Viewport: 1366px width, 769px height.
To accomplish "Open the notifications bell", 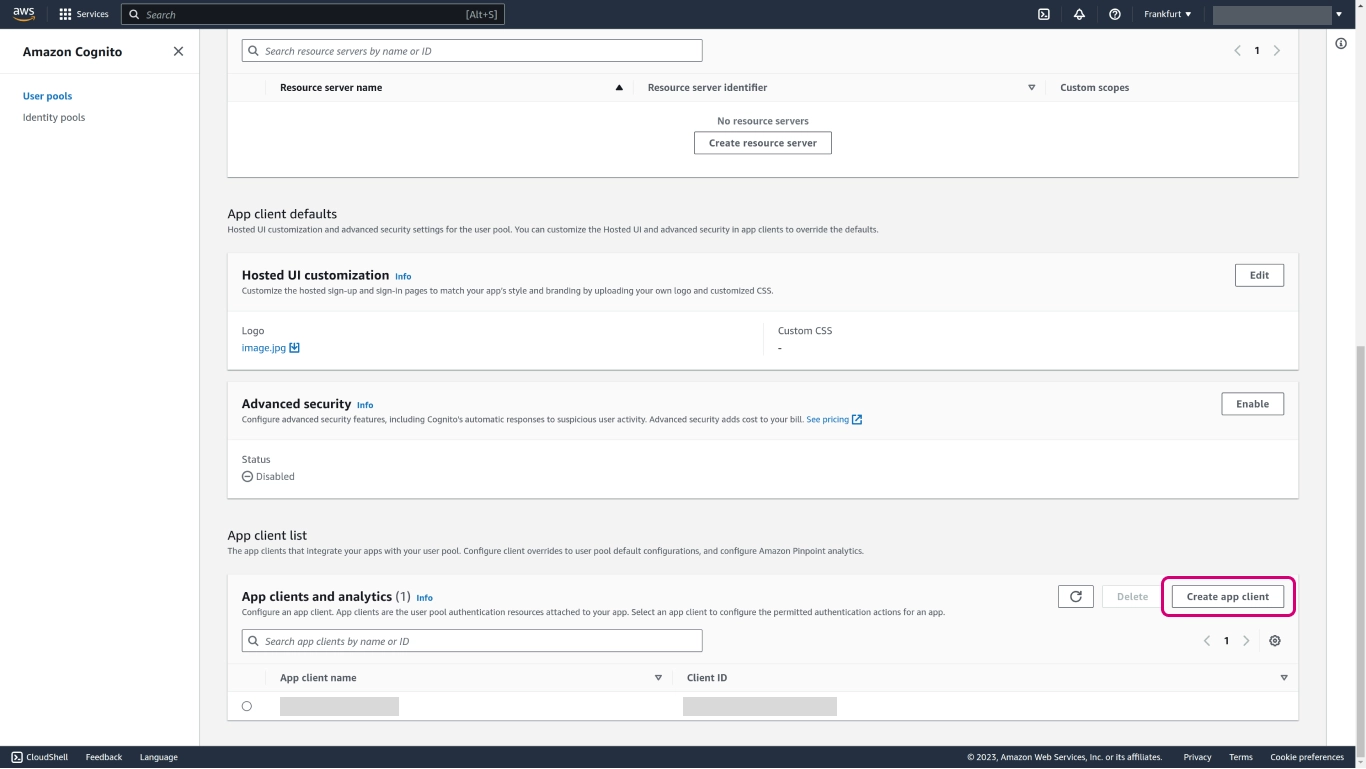I will [1079, 14].
